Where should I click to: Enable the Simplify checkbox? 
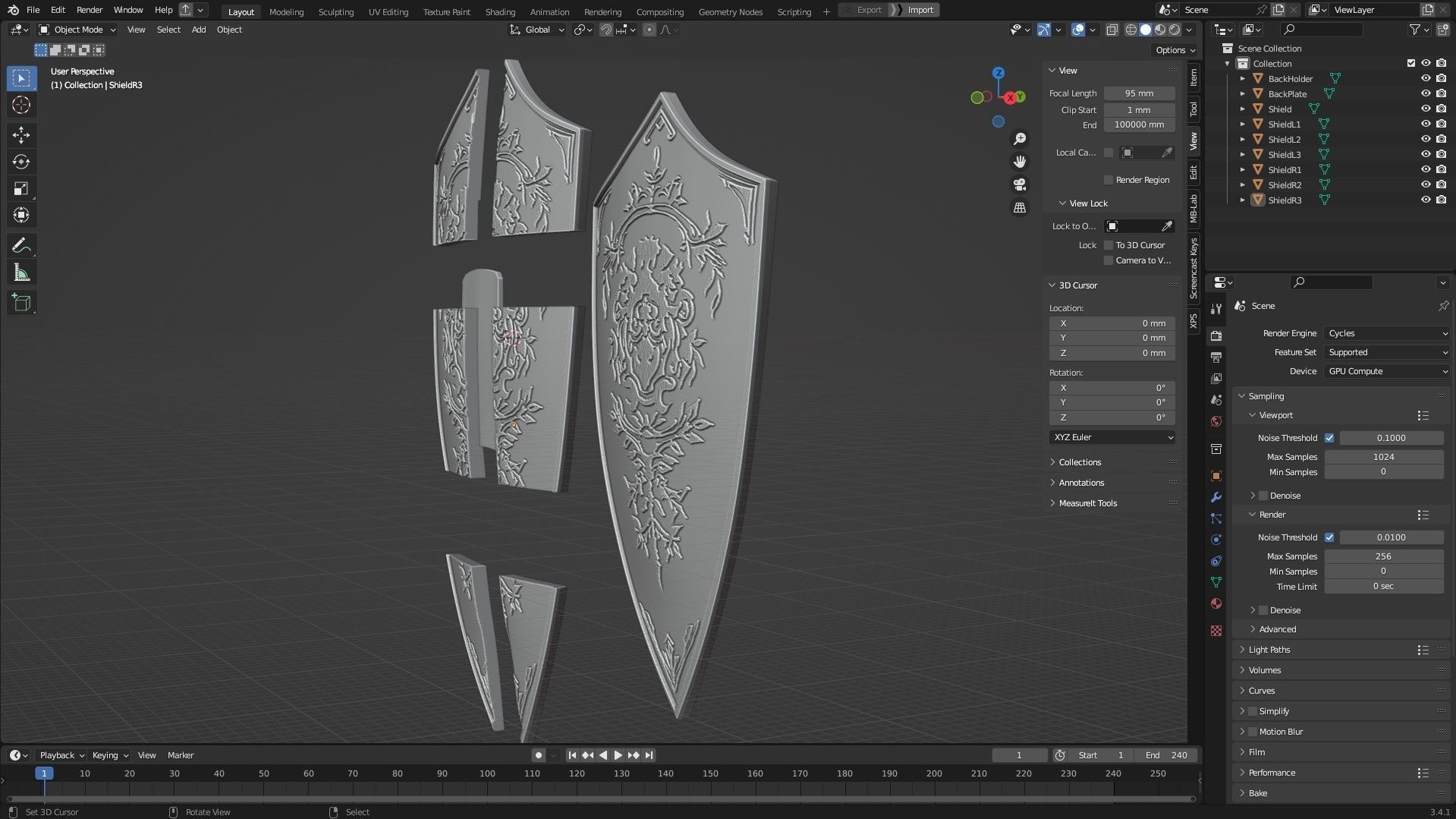point(1253,711)
